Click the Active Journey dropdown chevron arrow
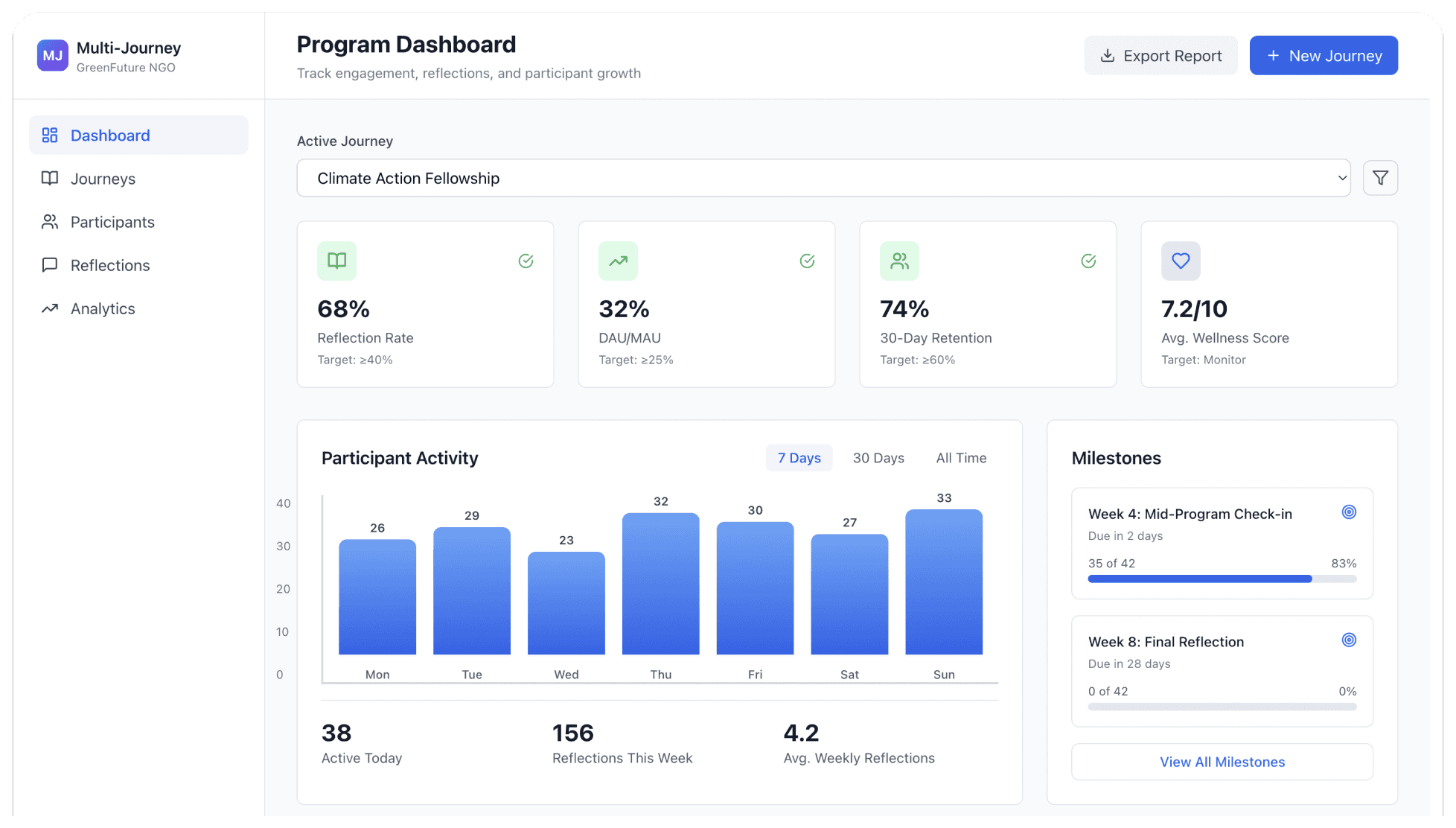The width and height of the screenshot is (1456, 828). click(x=1341, y=178)
